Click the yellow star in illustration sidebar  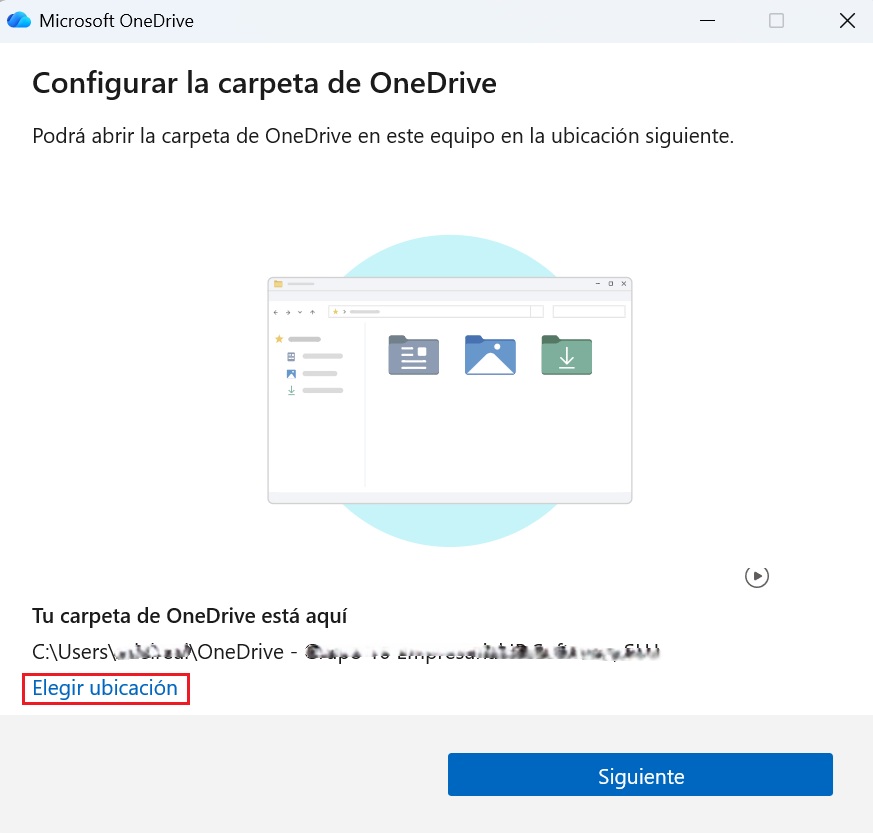[279, 339]
